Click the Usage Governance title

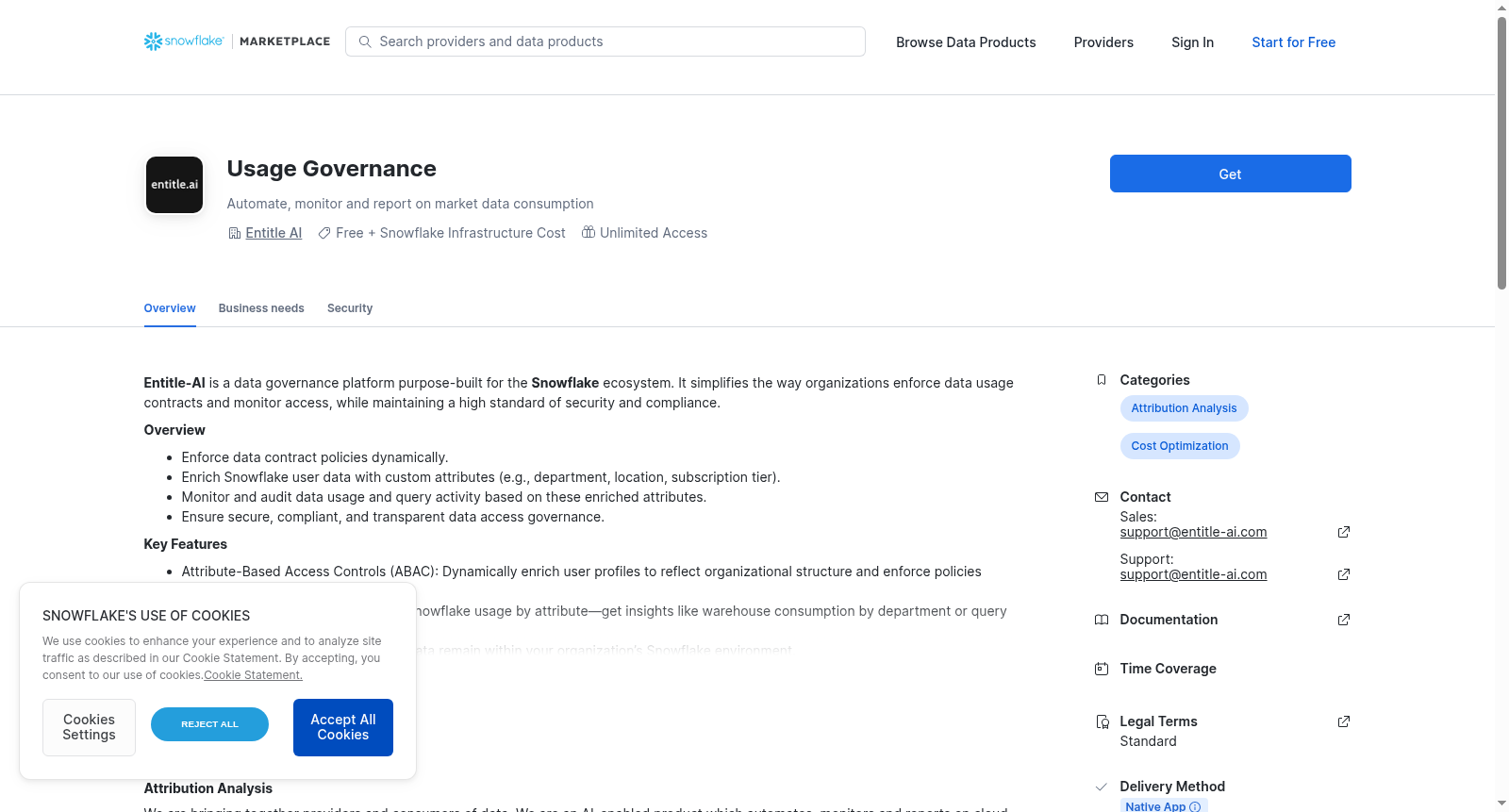point(331,169)
